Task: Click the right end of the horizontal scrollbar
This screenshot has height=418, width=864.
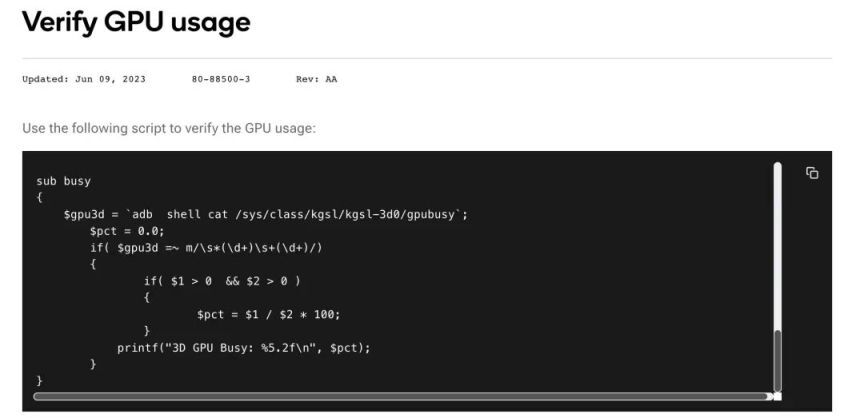Action: coord(777,396)
